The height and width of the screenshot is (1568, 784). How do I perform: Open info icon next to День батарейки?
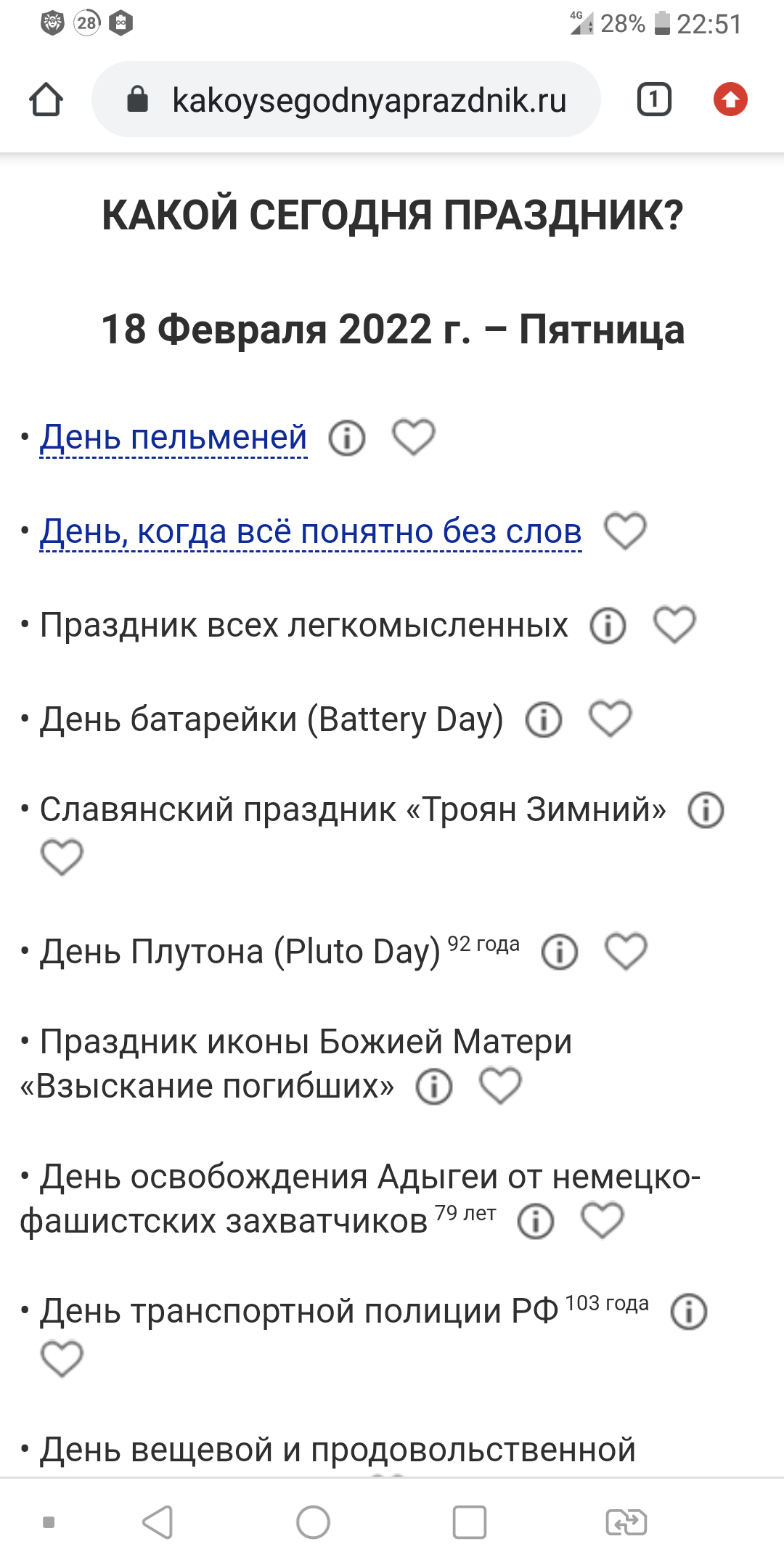pos(544,719)
